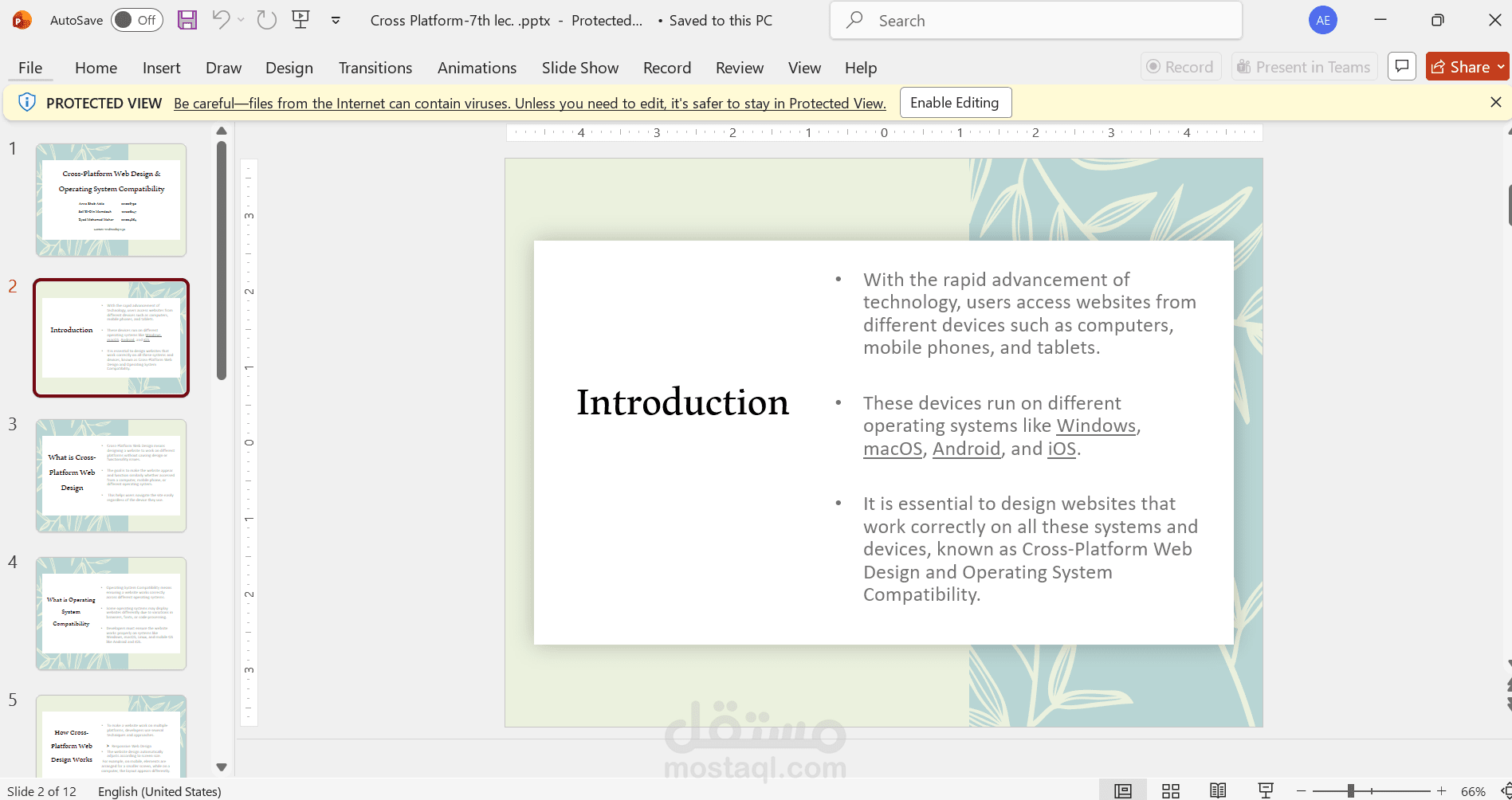Click Present in Teams button

point(1304,67)
